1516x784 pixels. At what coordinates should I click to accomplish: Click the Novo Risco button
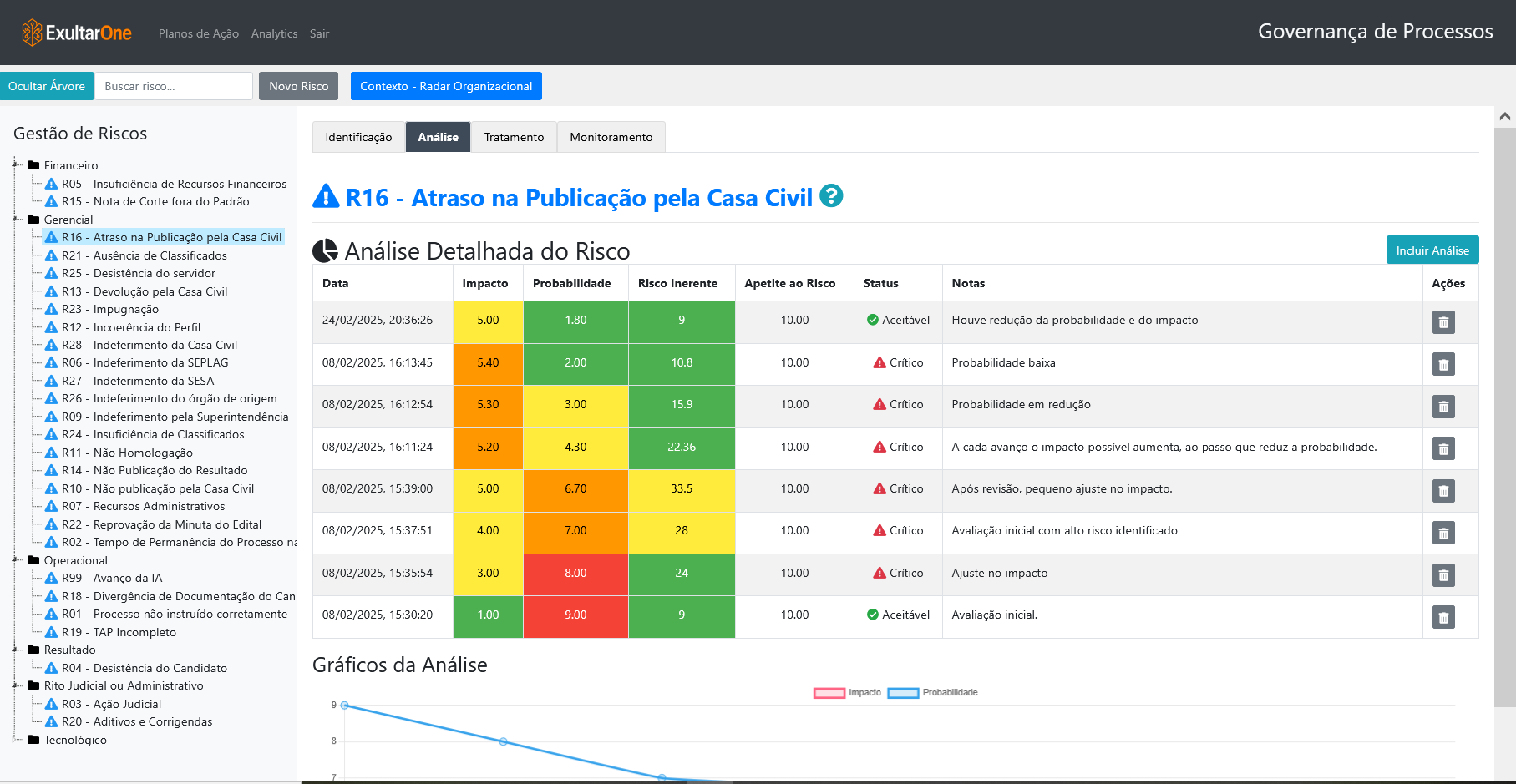298,85
